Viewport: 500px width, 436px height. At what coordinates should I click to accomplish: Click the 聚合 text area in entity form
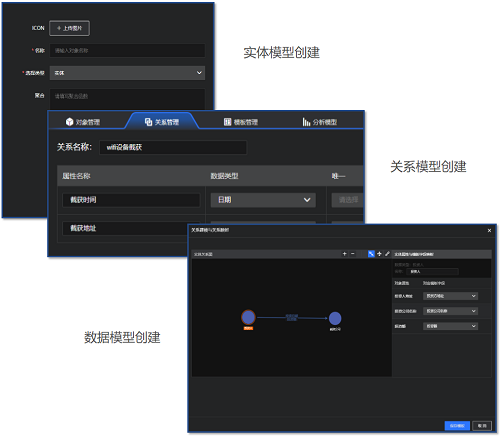click(x=127, y=99)
